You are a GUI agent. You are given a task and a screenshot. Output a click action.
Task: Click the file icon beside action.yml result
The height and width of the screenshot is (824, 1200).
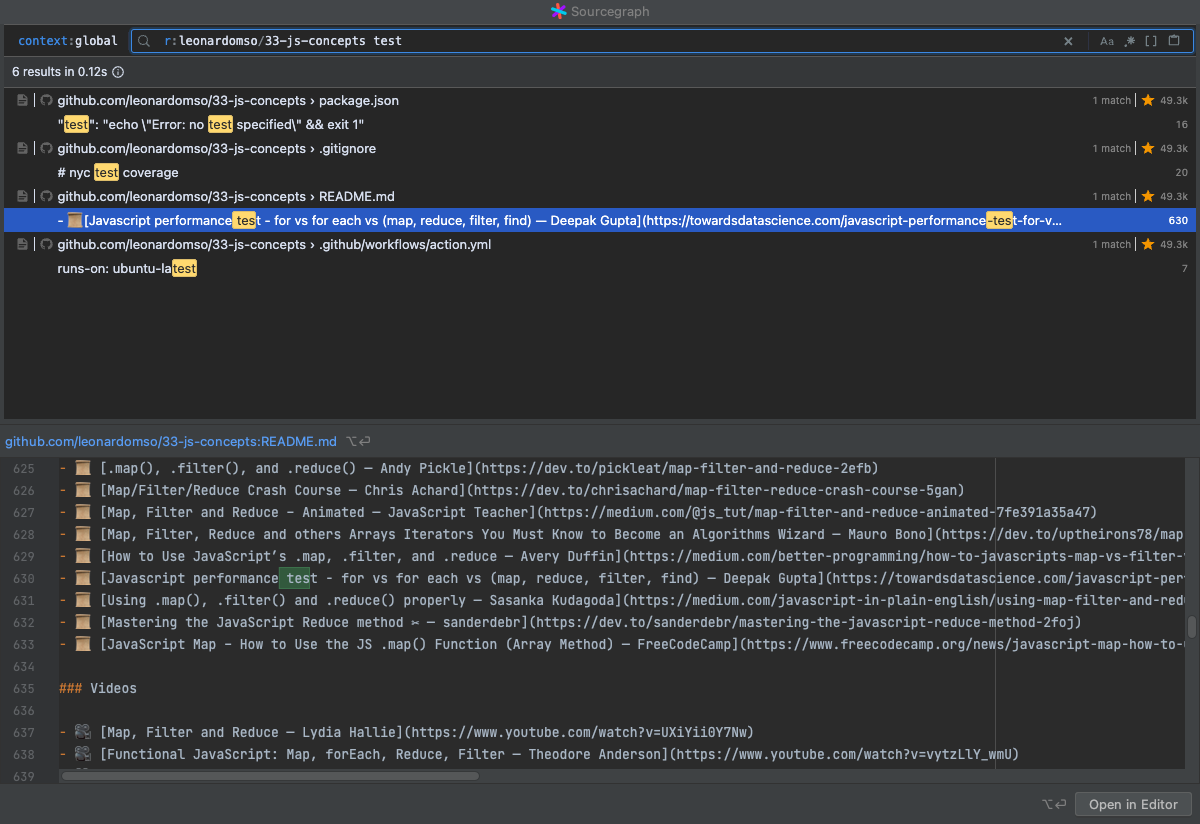22,244
